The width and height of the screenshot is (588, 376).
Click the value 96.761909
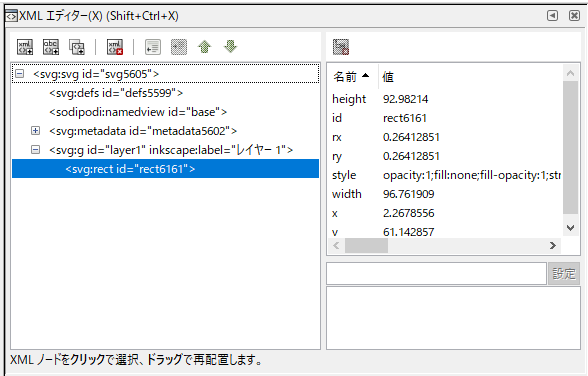point(408,194)
